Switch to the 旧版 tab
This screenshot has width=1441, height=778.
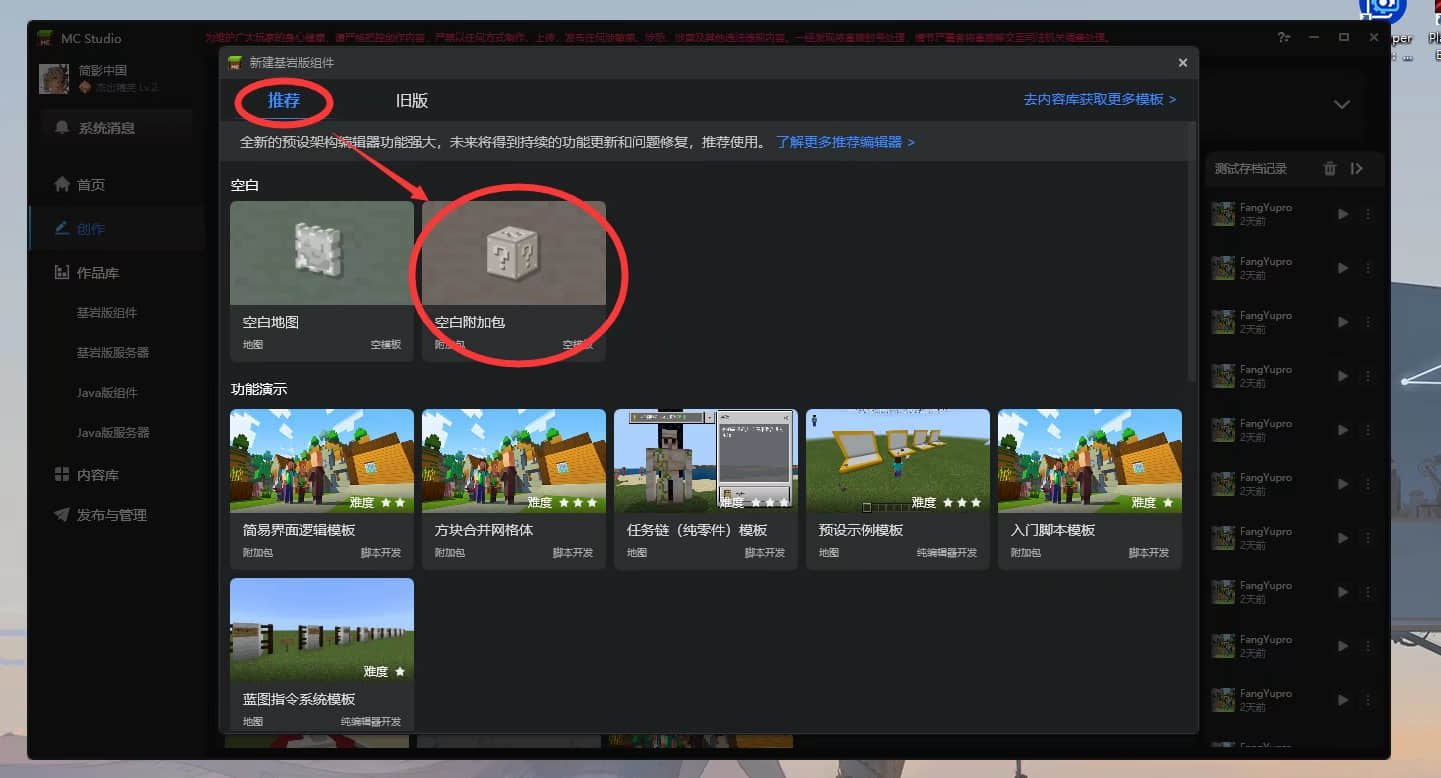(412, 101)
